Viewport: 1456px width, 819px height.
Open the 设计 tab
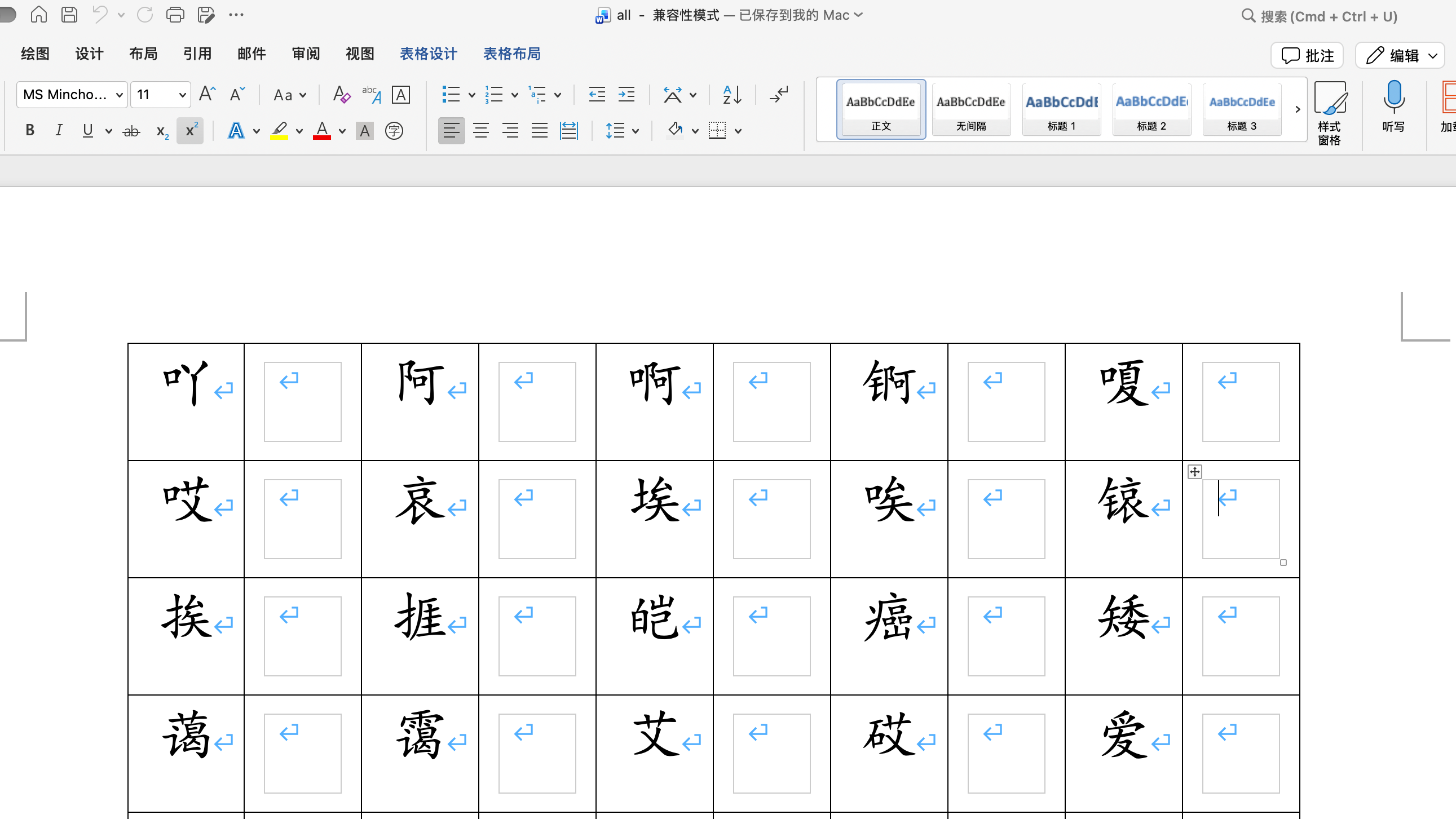click(x=89, y=54)
